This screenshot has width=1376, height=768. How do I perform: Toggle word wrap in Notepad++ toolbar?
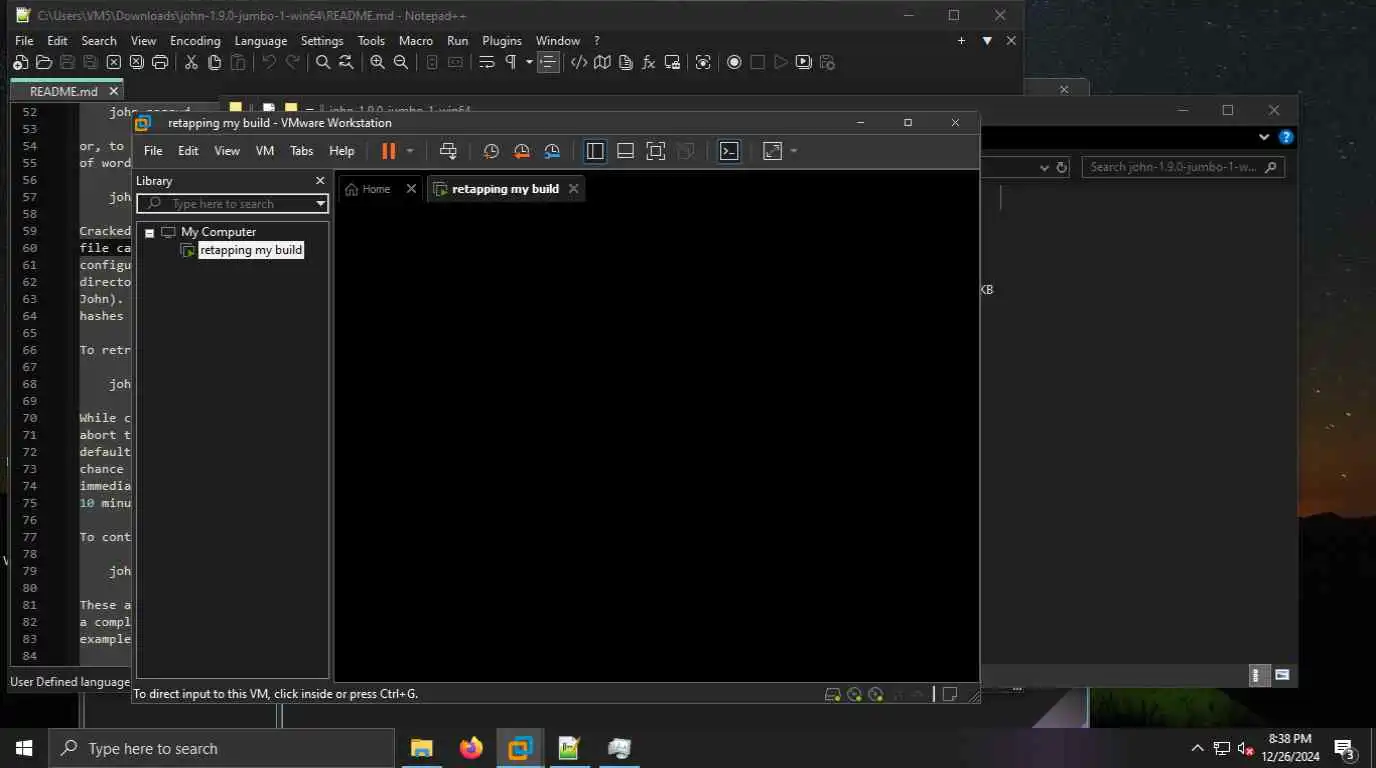click(487, 62)
